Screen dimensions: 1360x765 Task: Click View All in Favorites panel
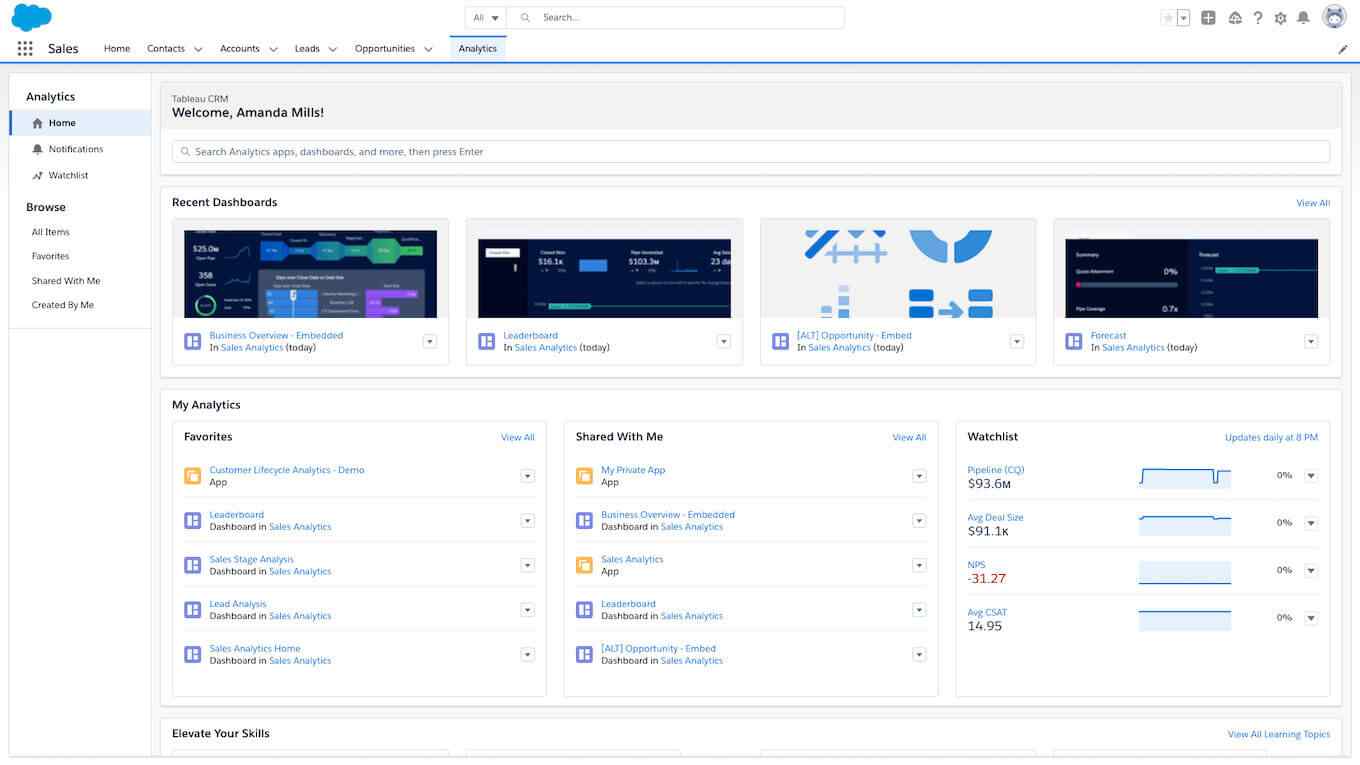(518, 437)
